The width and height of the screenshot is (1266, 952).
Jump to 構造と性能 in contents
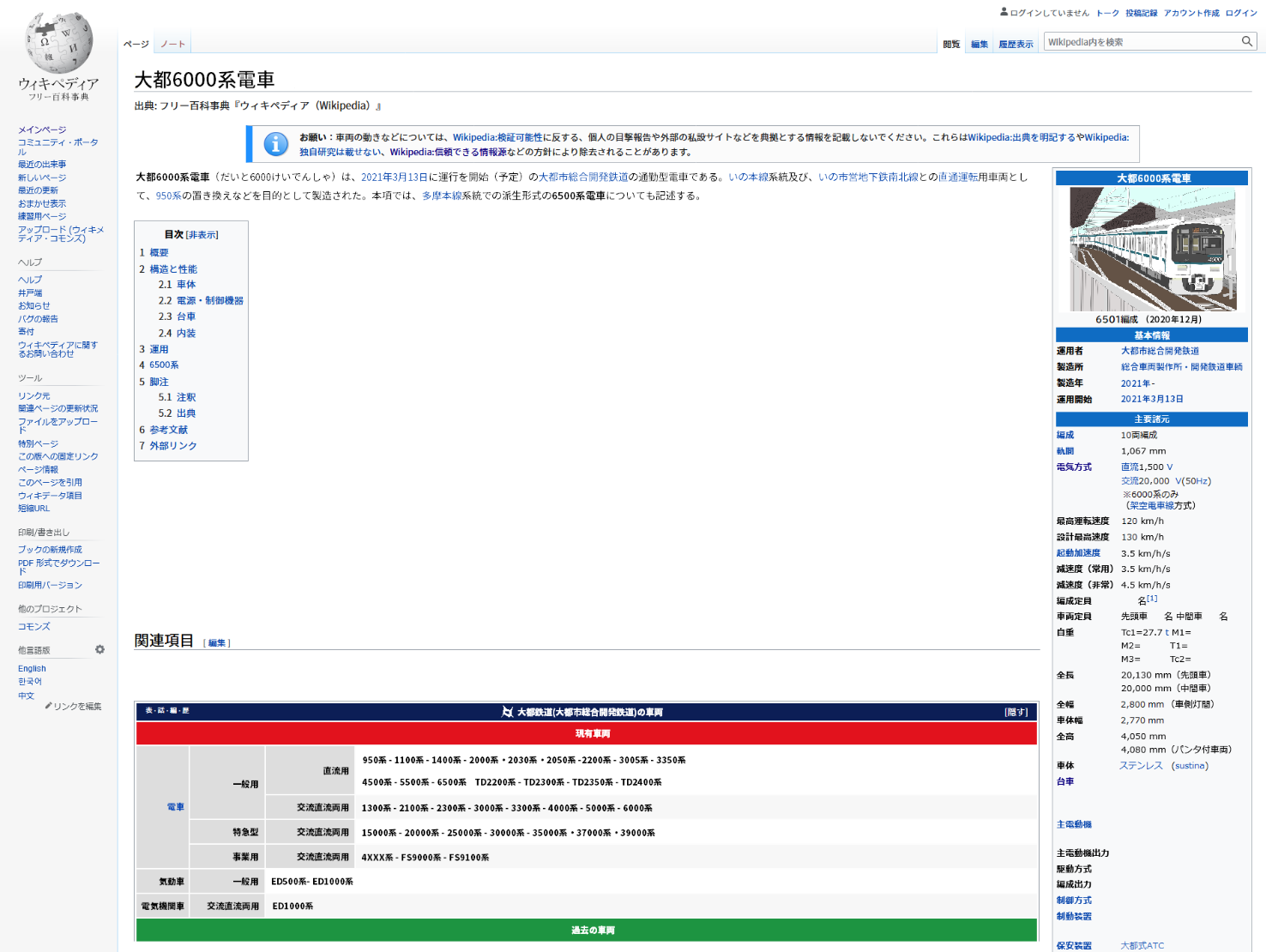point(173,269)
